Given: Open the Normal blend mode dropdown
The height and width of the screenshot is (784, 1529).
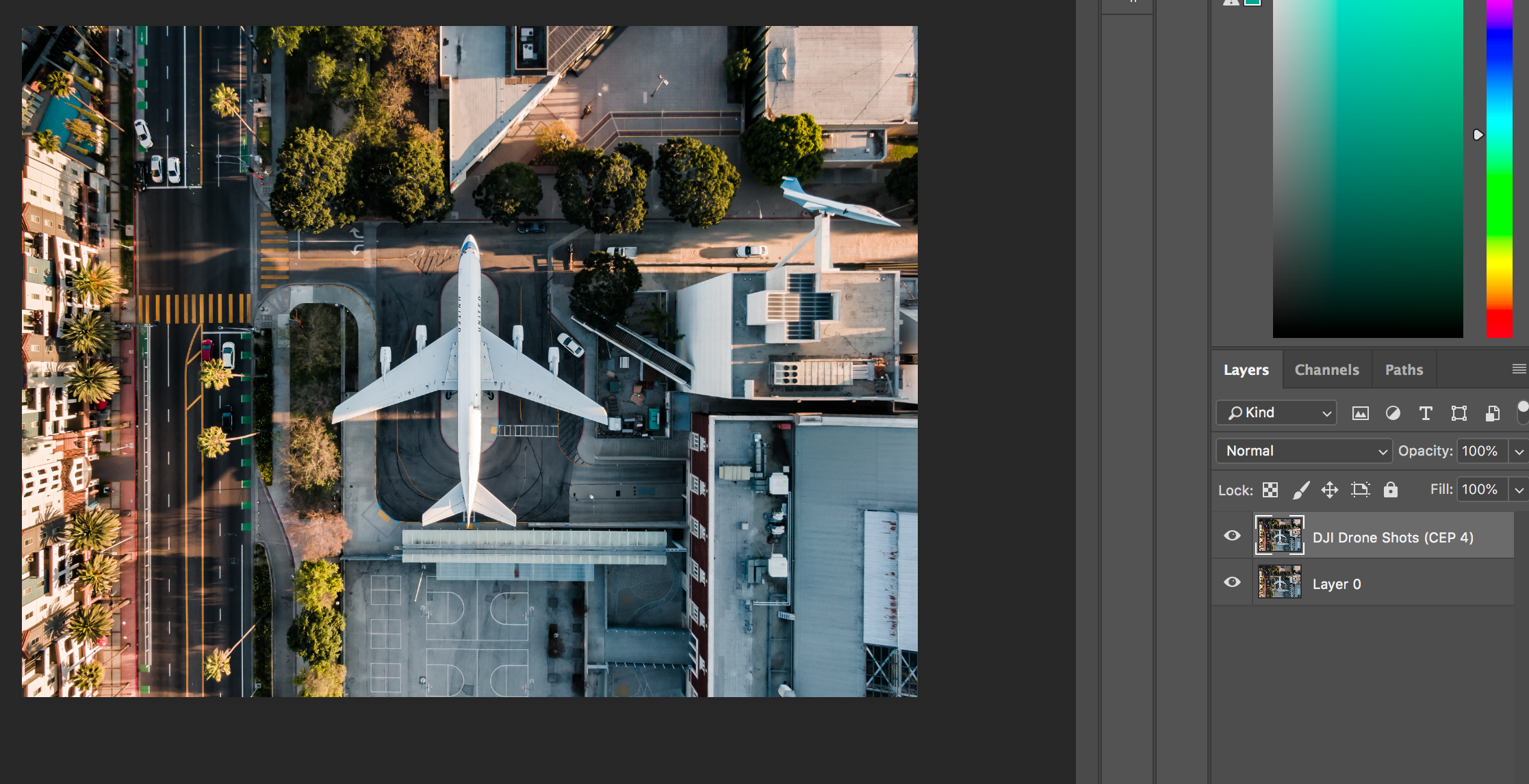Looking at the screenshot, I should click(1304, 451).
